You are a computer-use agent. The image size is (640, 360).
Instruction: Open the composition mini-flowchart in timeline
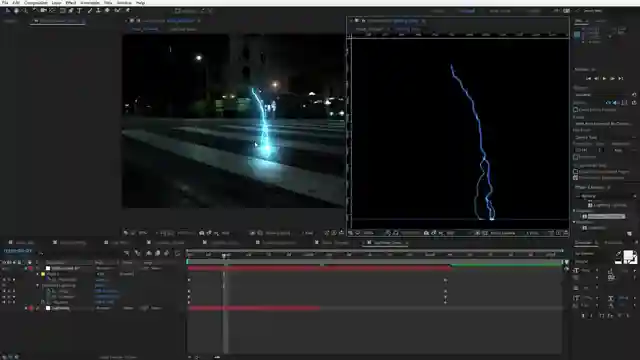[x=127, y=253]
